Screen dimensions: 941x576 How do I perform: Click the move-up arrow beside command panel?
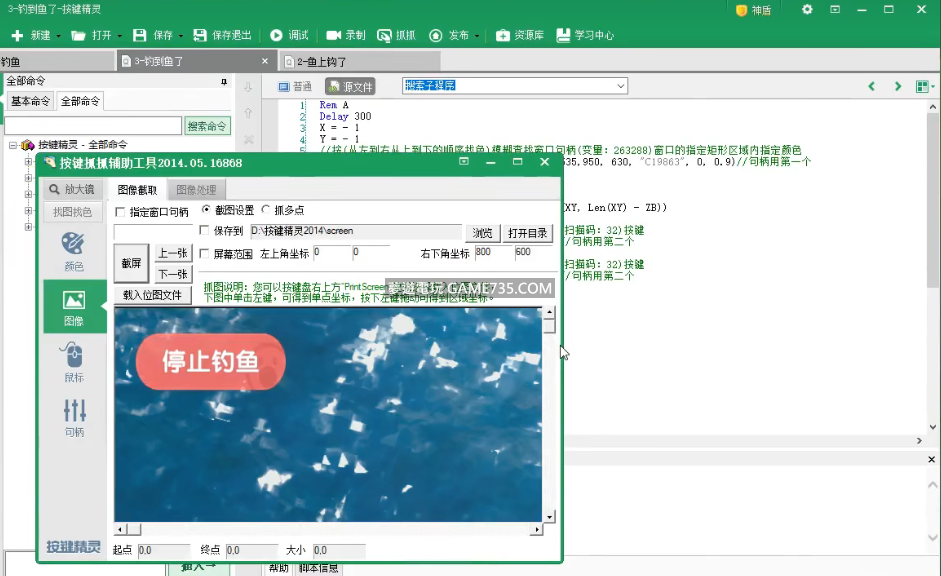click(x=248, y=113)
